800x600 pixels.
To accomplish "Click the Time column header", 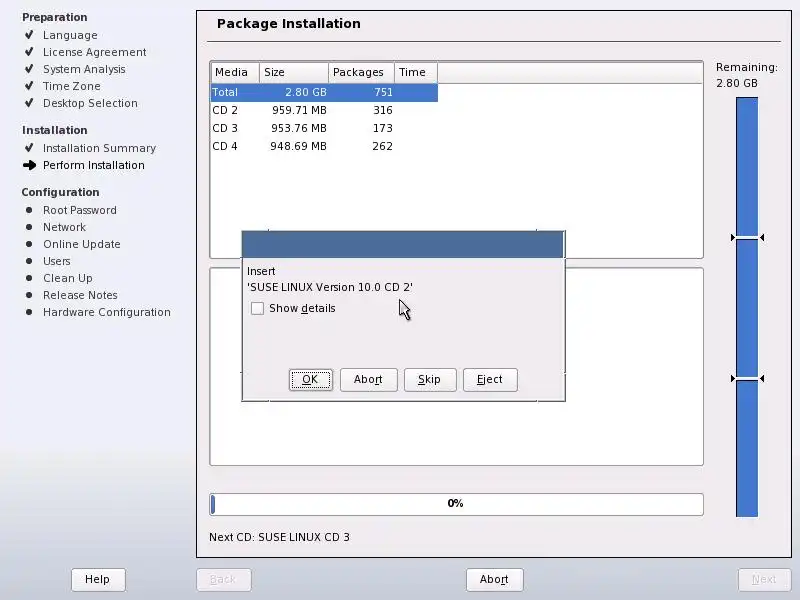I will coord(416,72).
